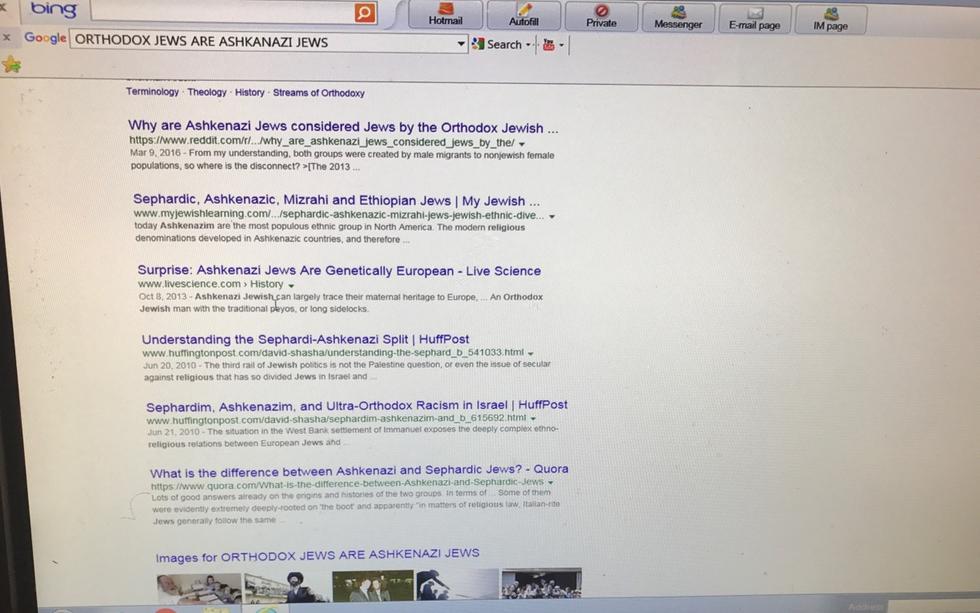The height and width of the screenshot is (613, 980).
Task: Open the YouTube icon dropdown arrow
Action: pyautogui.click(x=561, y=45)
